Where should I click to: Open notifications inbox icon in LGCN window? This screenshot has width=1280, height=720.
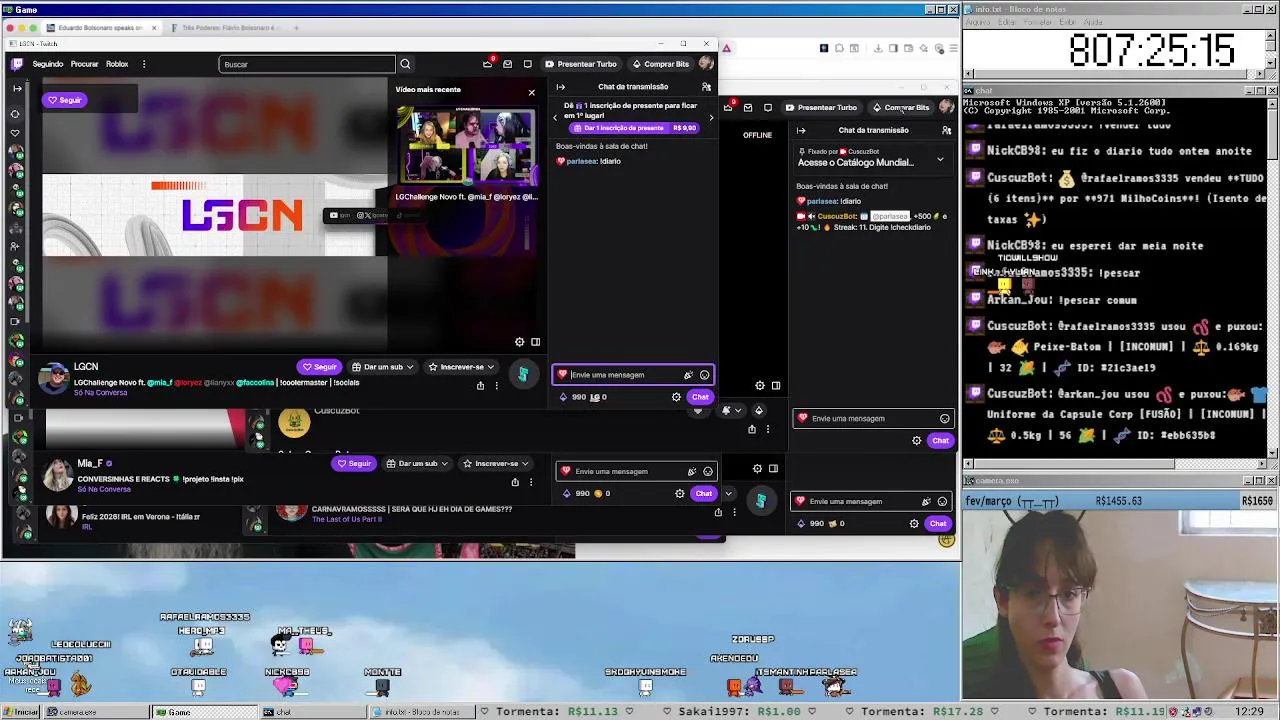pos(507,64)
